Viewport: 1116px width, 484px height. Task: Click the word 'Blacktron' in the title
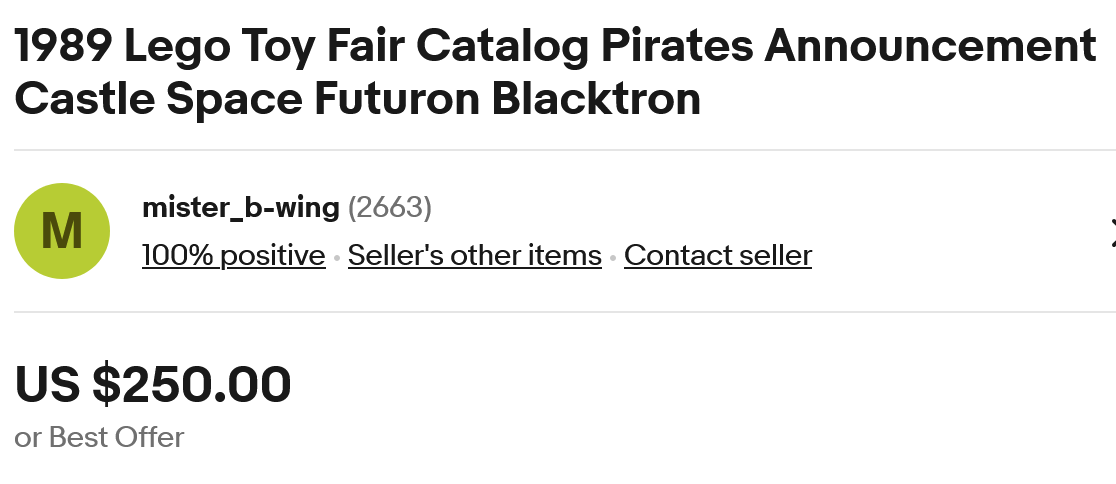click(596, 99)
